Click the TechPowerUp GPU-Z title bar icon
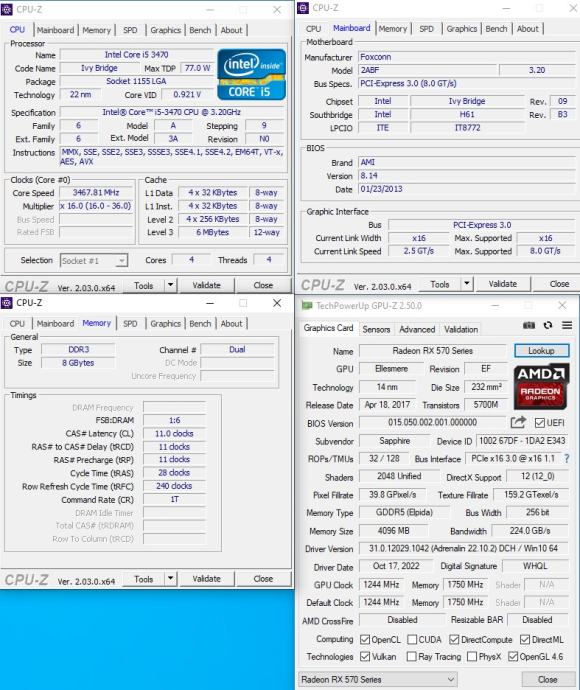 pyautogui.click(x=307, y=305)
